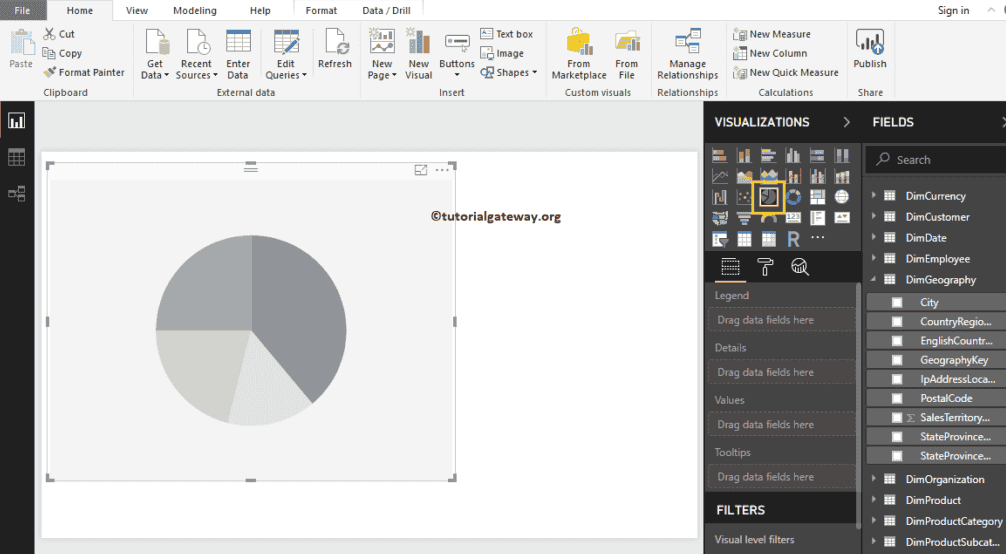Open the Relationships view in left sidebar
Viewport: 1006px width, 554px height.
click(16, 193)
